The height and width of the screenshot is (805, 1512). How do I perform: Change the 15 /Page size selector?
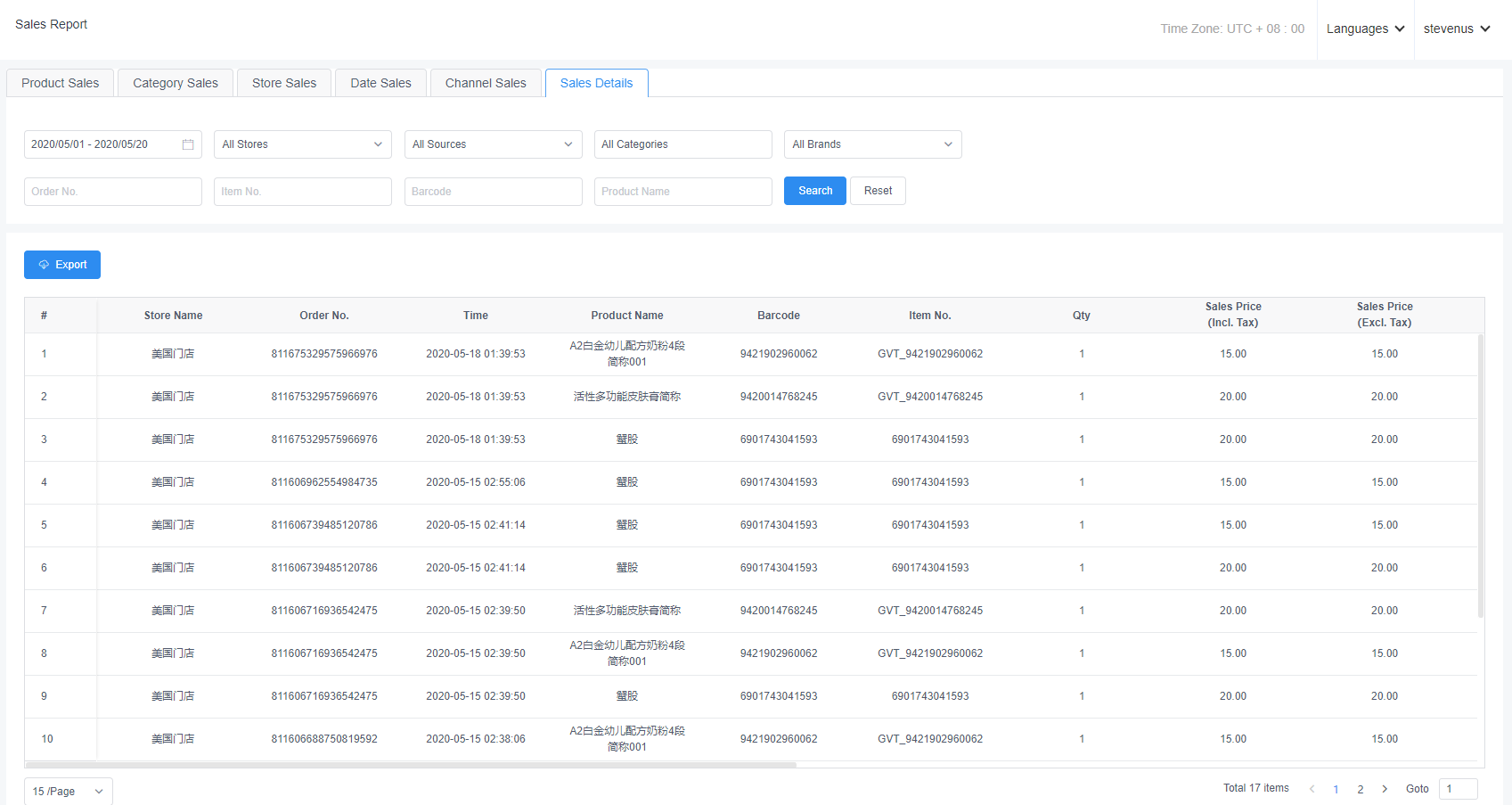click(x=68, y=791)
